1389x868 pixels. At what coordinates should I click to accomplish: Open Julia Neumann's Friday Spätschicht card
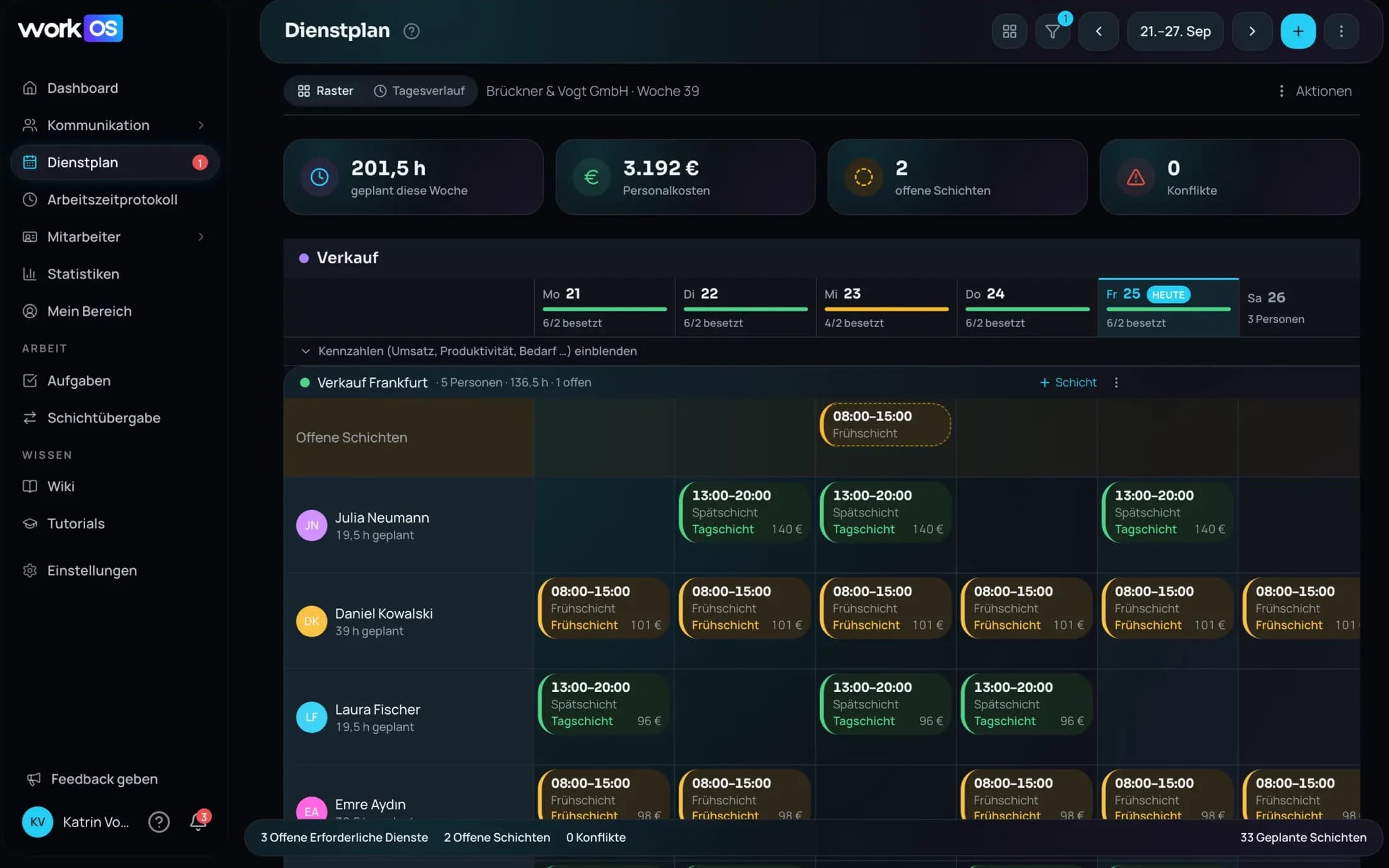coord(1167,512)
